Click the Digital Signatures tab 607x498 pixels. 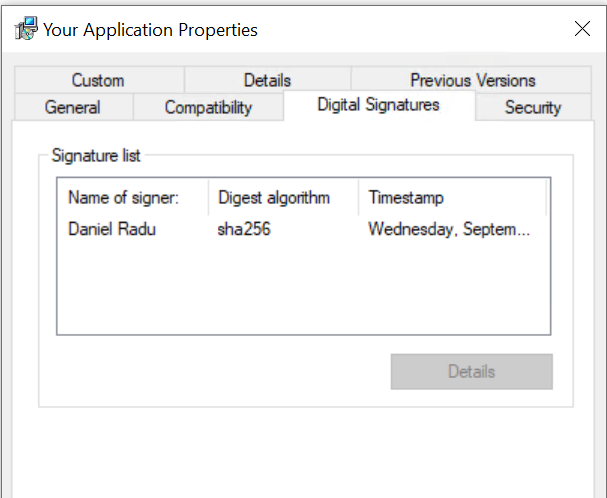[378, 105]
